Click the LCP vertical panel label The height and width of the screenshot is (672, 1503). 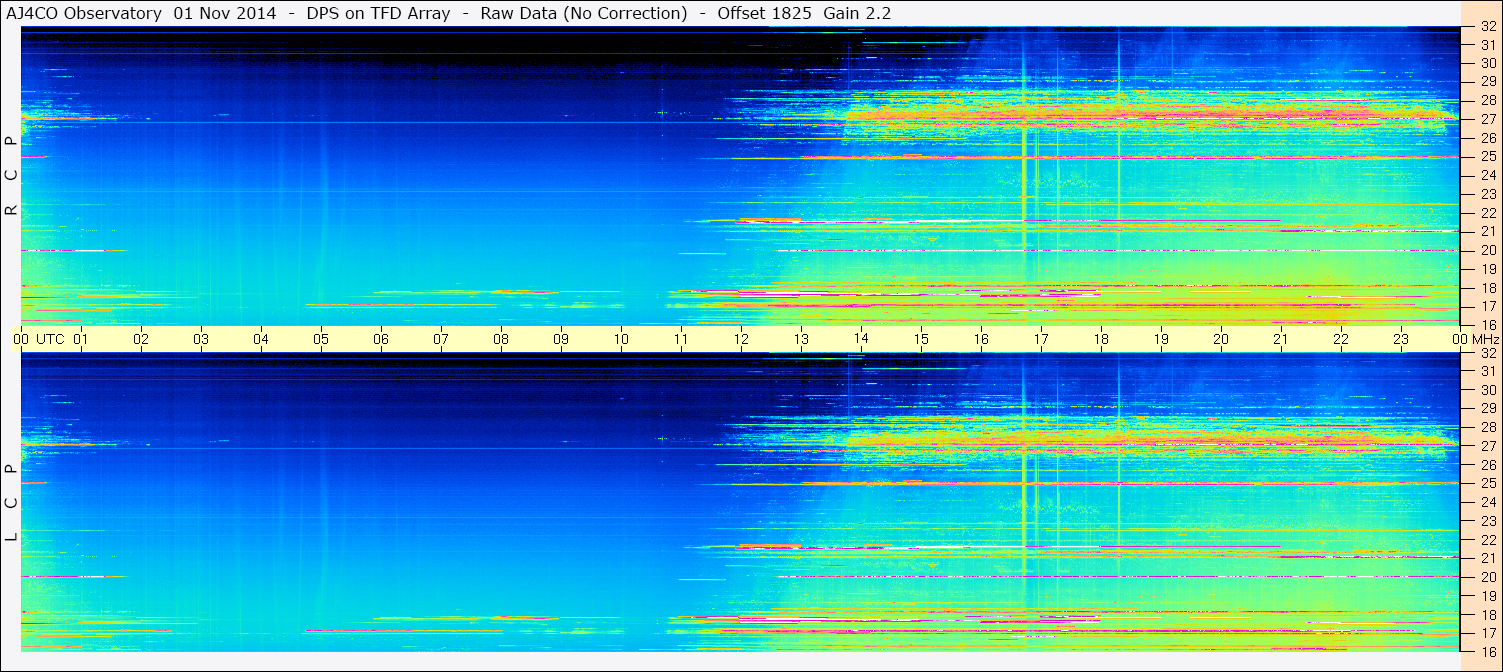pyautogui.click(x=12, y=503)
